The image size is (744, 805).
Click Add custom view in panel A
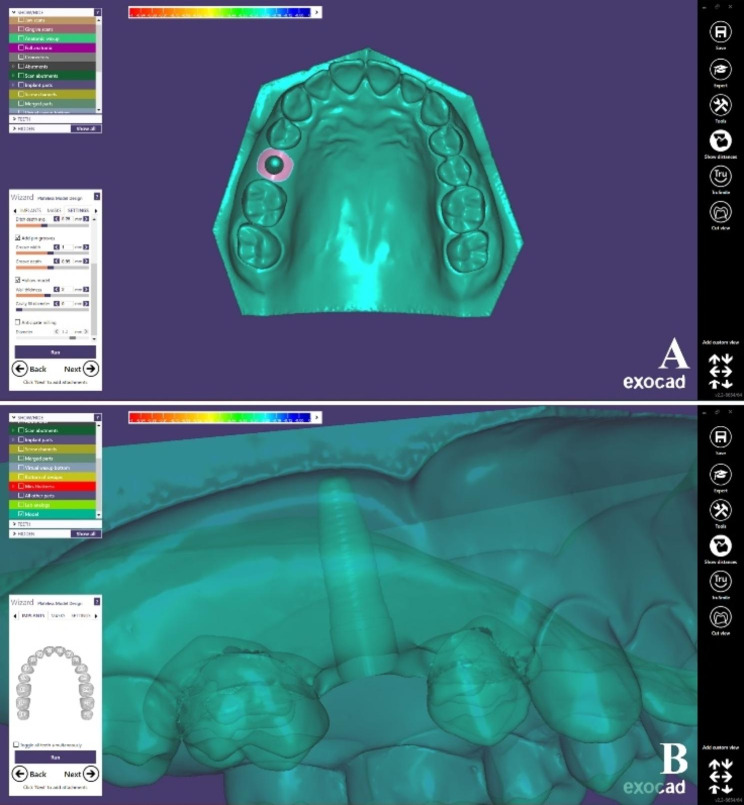point(720,342)
